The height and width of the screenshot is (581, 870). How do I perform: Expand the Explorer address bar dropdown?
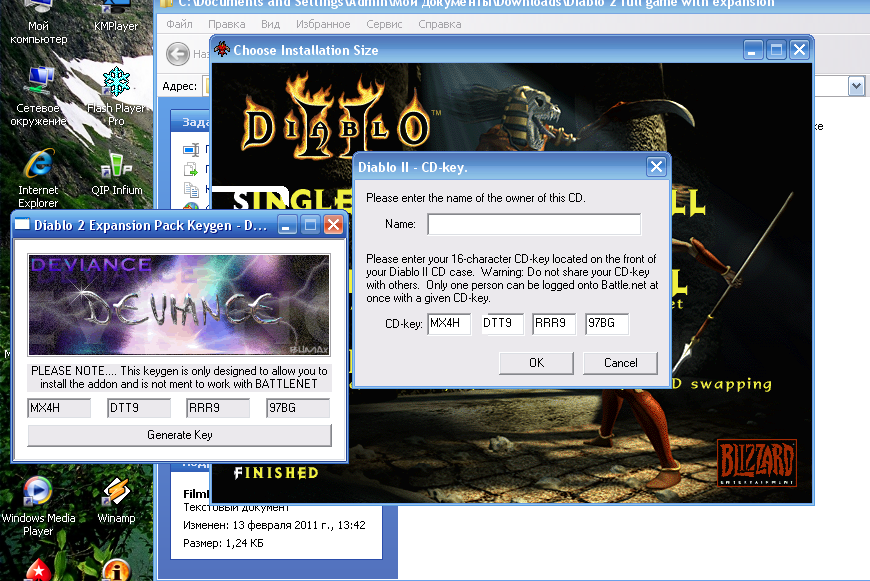coord(856,86)
